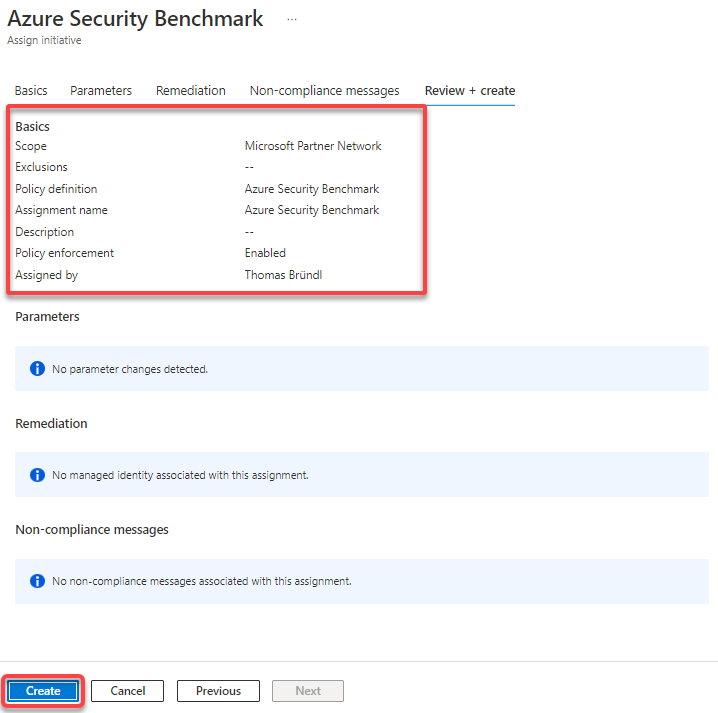The image size is (718, 713).
Task: Click the greyed-out Next button
Action: (308, 691)
